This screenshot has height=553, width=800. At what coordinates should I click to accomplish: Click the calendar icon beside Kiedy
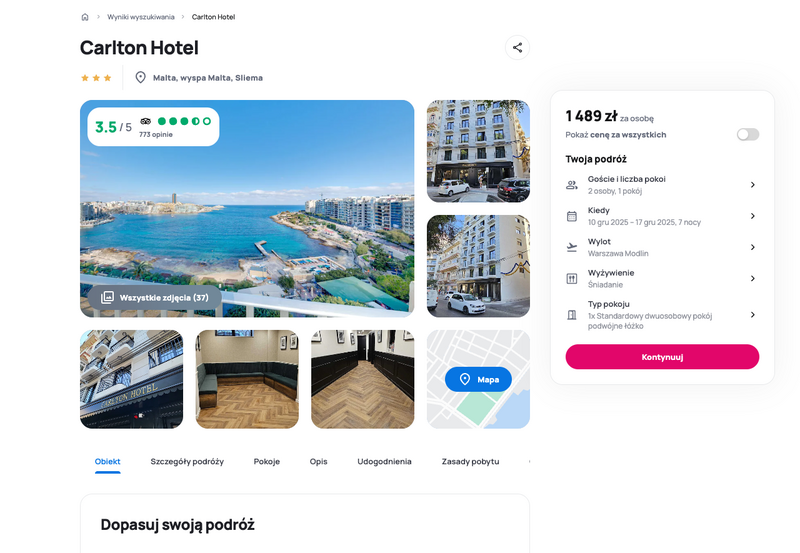(x=572, y=216)
